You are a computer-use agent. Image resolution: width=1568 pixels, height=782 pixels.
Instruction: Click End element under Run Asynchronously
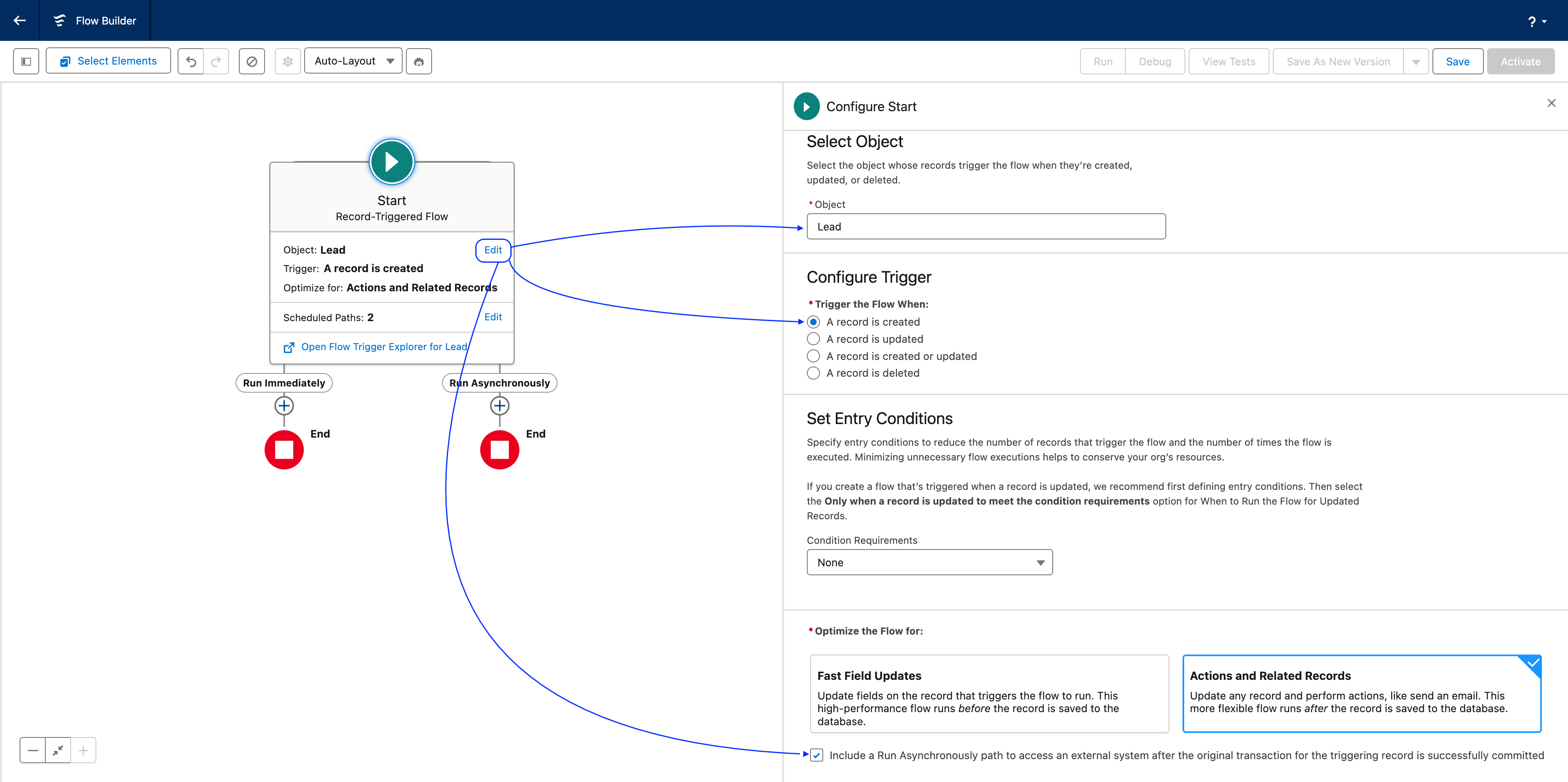pos(499,450)
